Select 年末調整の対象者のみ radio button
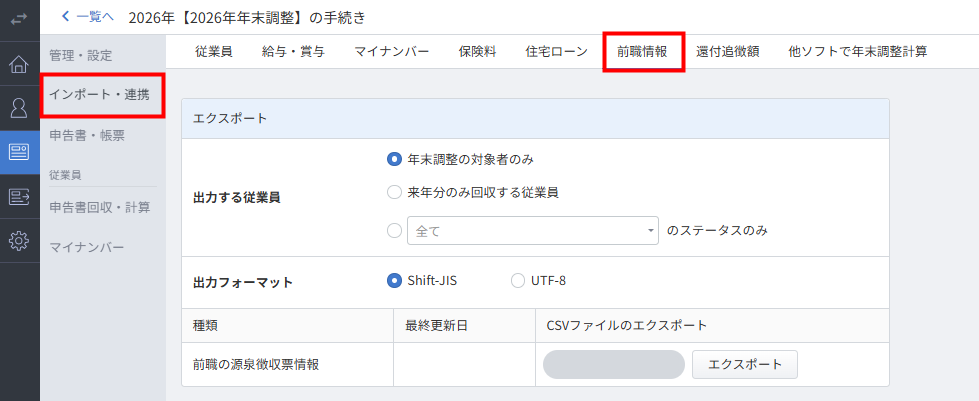The height and width of the screenshot is (401, 979). (x=394, y=159)
